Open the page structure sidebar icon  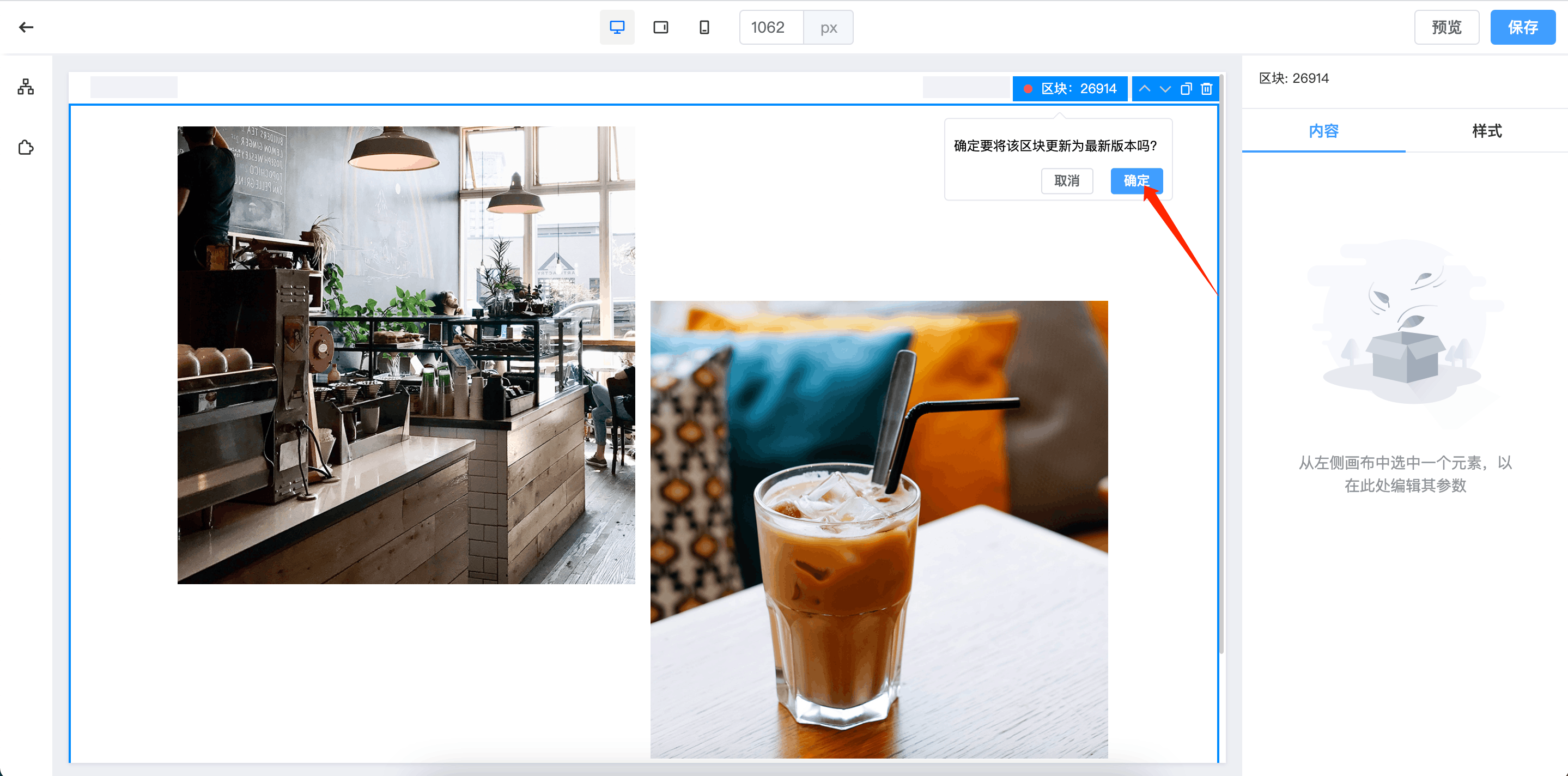click(26, 87)
